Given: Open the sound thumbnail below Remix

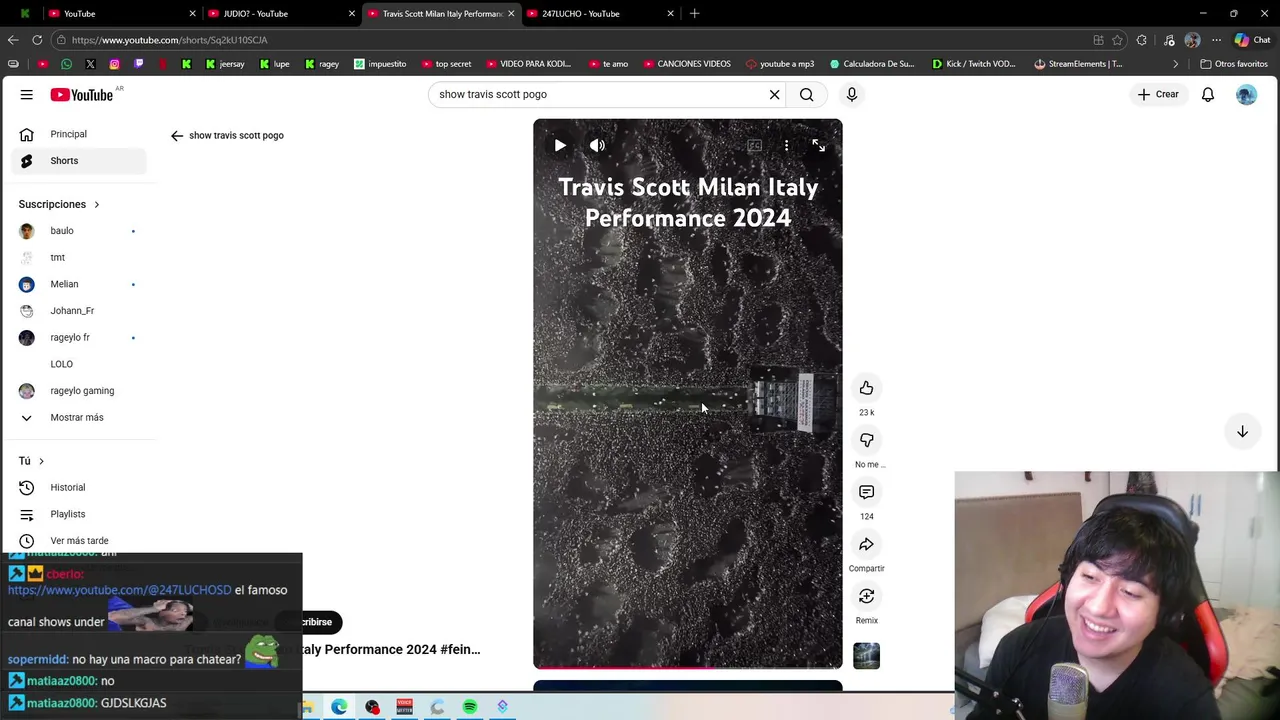Looking at the screenshot, I should [866, 656].
